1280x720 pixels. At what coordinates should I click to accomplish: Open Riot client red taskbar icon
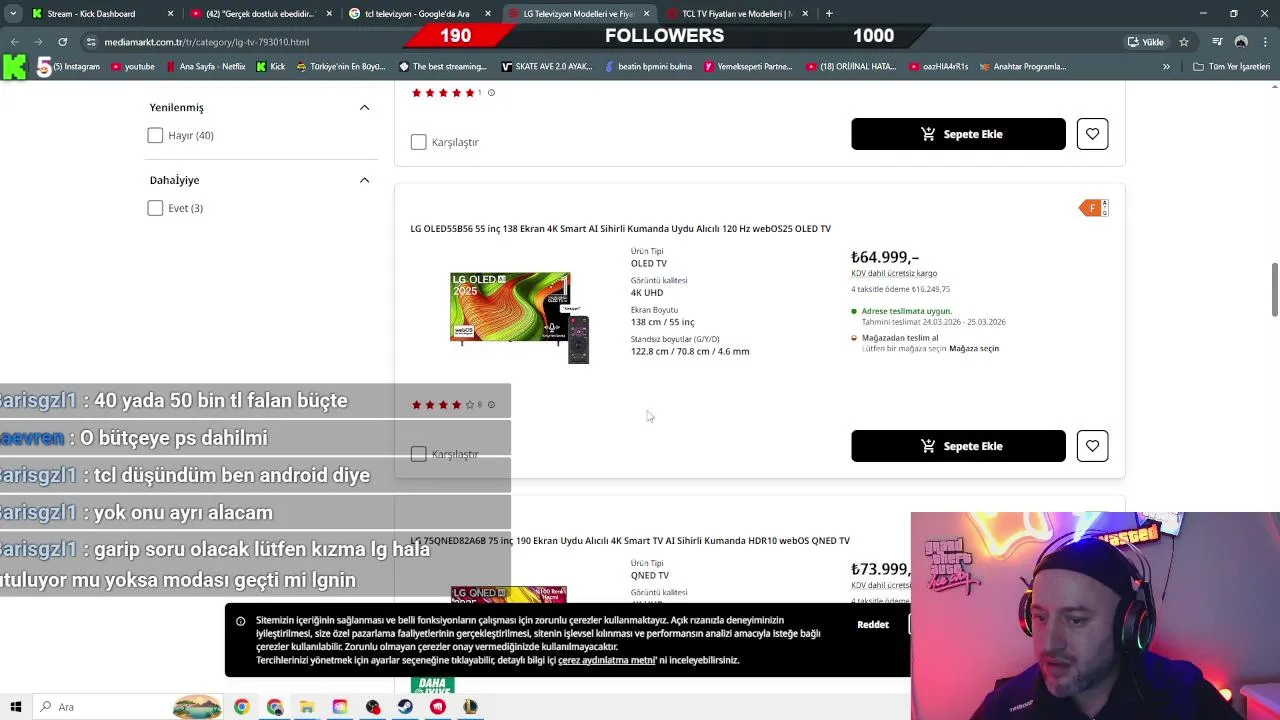[x=438, y=707]
